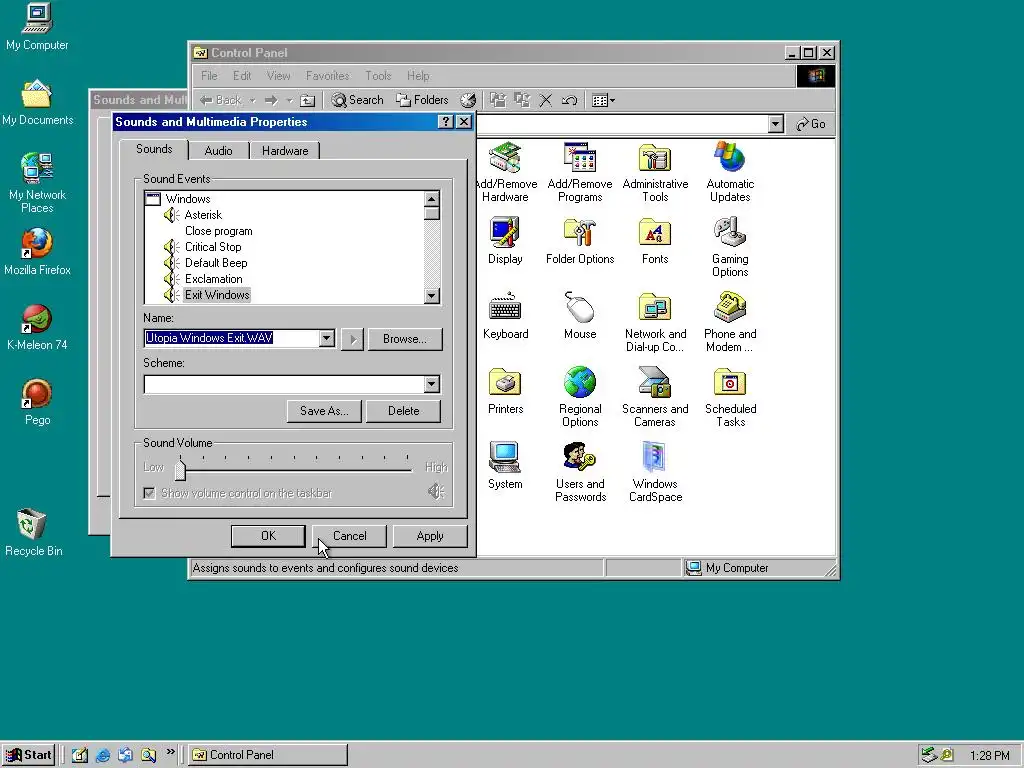The height and width of the screenshot is (768, 1024).
Task: Select the Critical Stop sound event
Action: 213,247
